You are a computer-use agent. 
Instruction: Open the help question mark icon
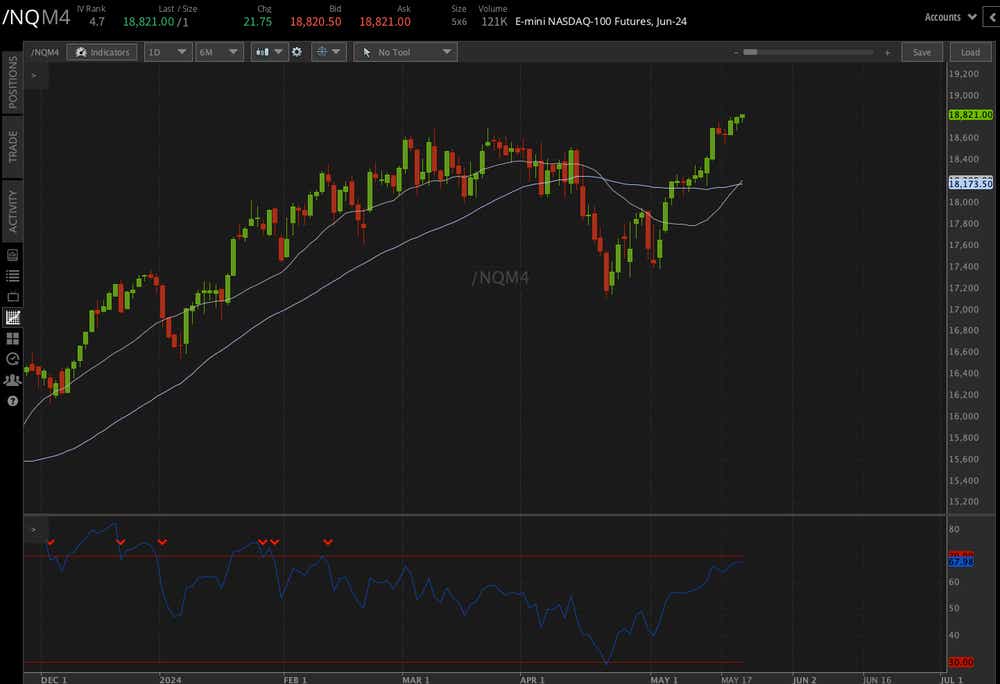click(x=12, y=401)
